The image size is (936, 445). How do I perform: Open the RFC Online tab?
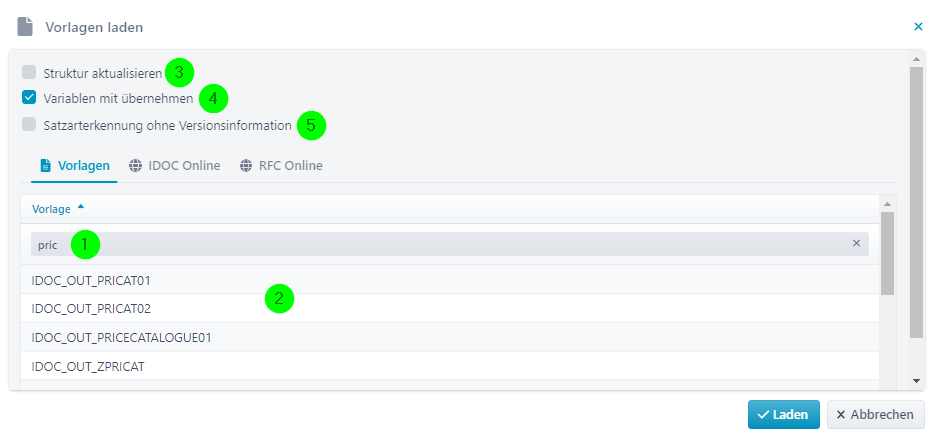point(281,165)
